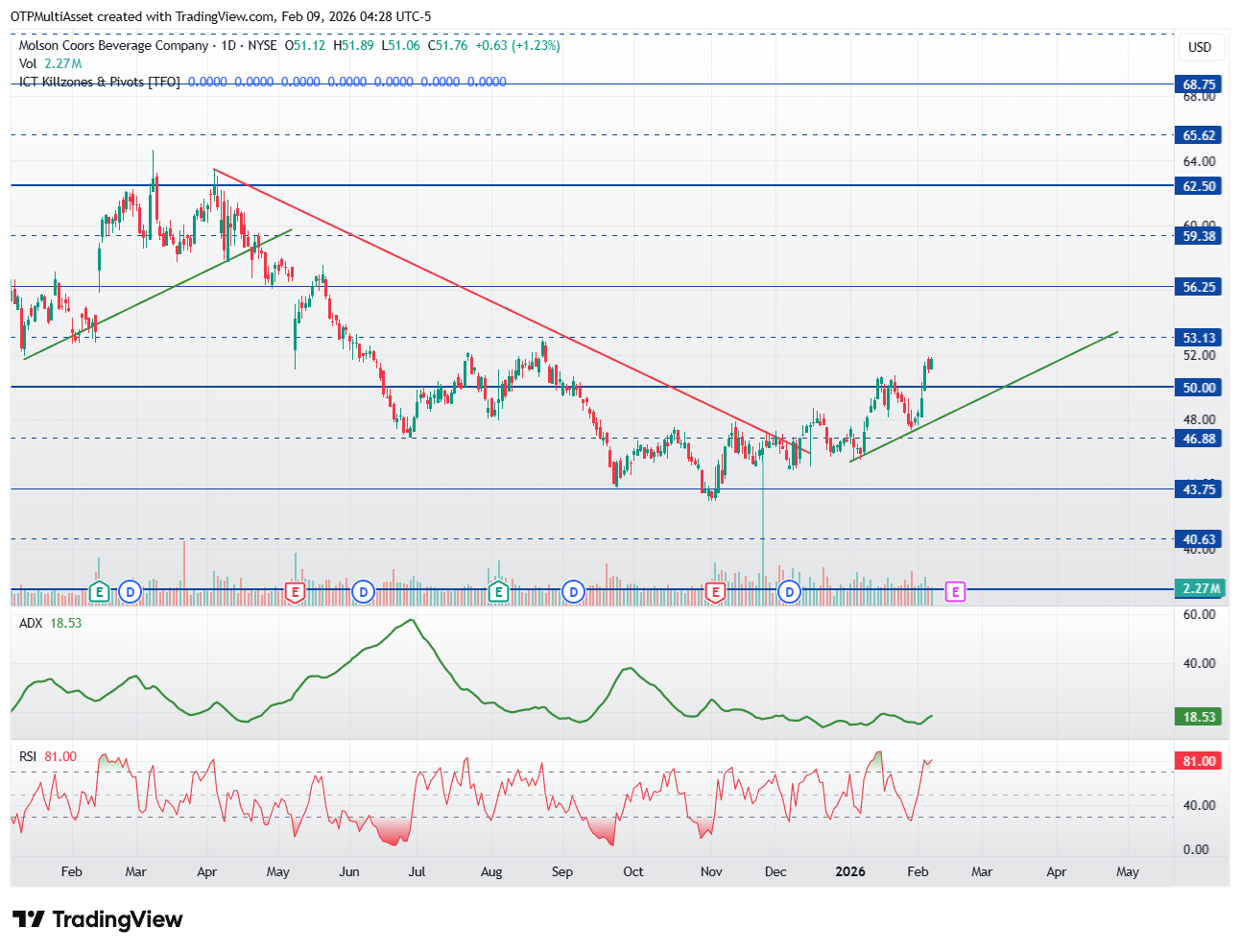This screenshot has height=952, width=1240.
Task: Click the purple upcoming earnings E marker
Action: point(955,592)
